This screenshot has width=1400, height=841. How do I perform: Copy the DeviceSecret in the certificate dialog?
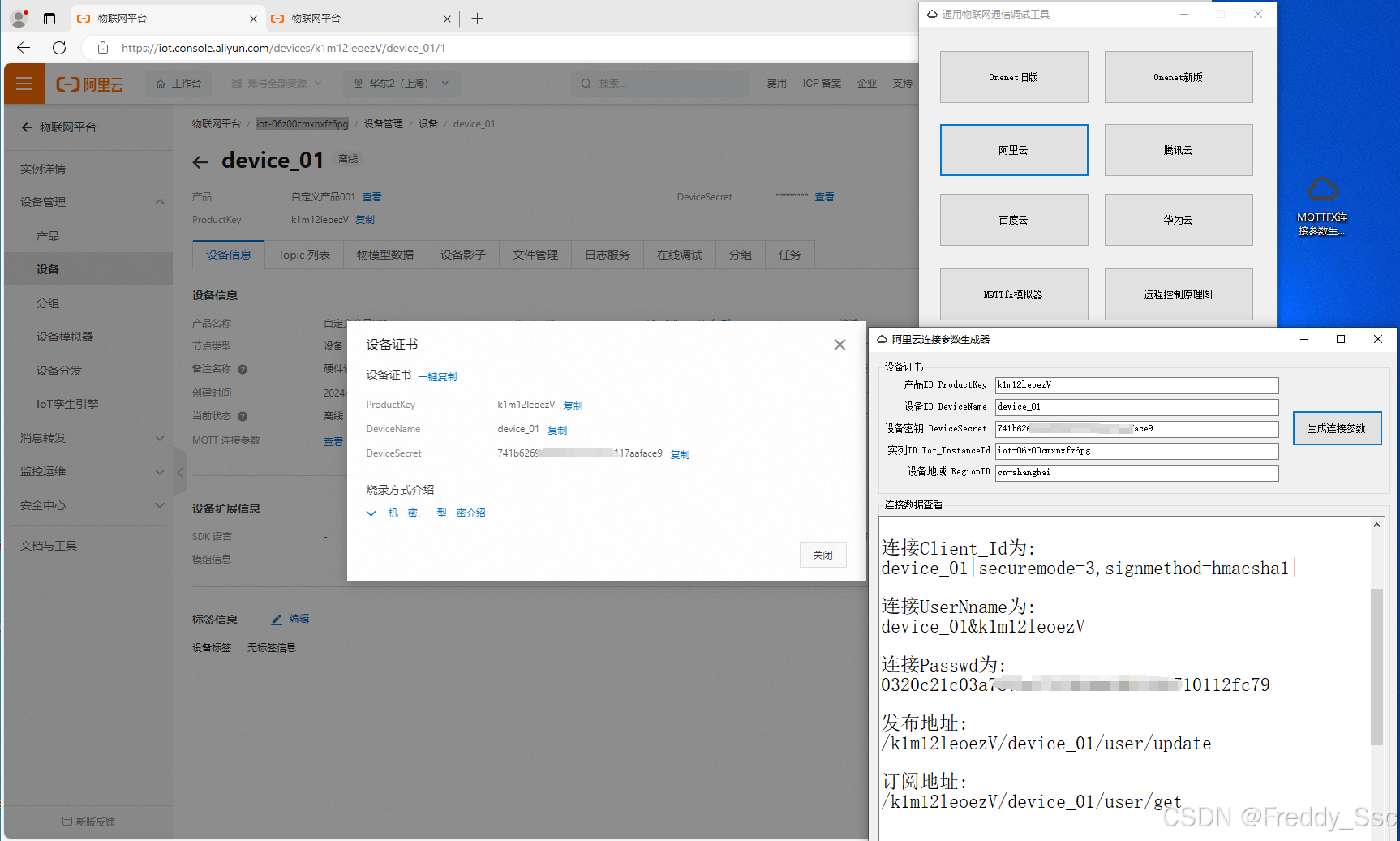click(680, 454)
